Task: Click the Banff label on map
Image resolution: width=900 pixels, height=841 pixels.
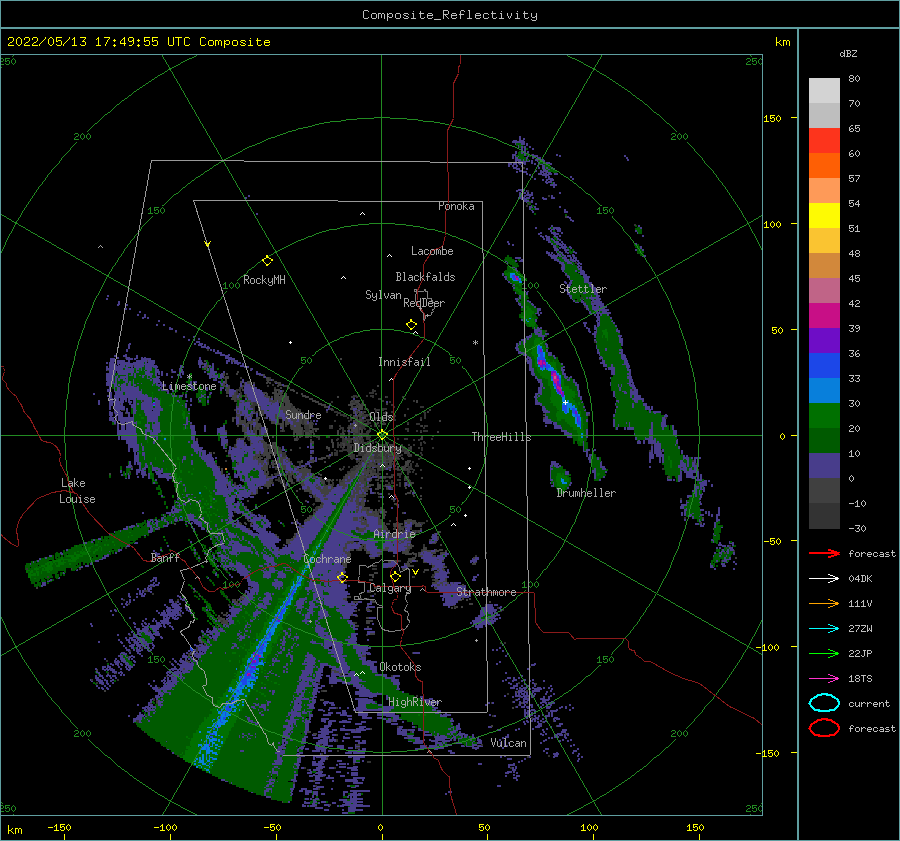Action: pos(165,557)
